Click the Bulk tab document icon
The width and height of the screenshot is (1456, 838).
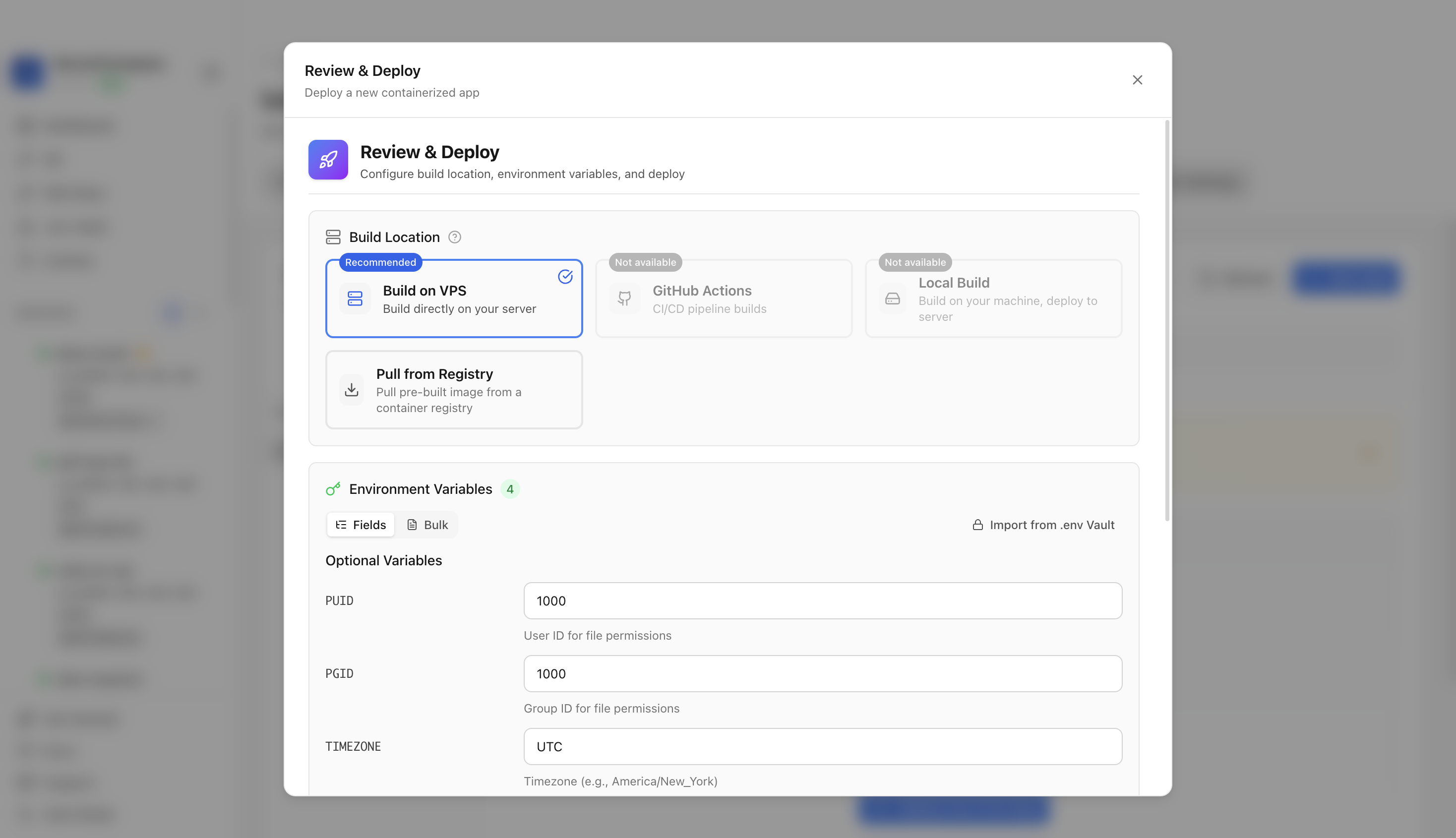(x=412, y=524)
